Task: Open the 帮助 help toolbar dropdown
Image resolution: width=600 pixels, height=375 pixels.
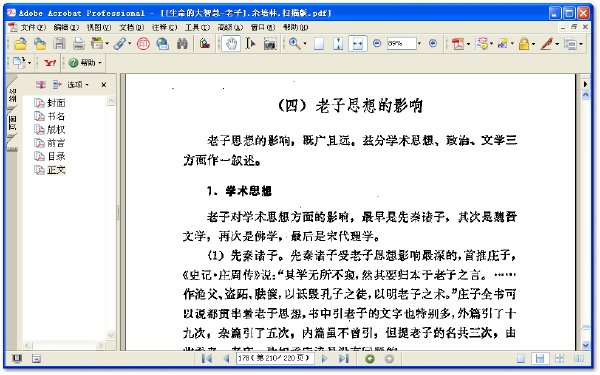Action: pos(85,63)
